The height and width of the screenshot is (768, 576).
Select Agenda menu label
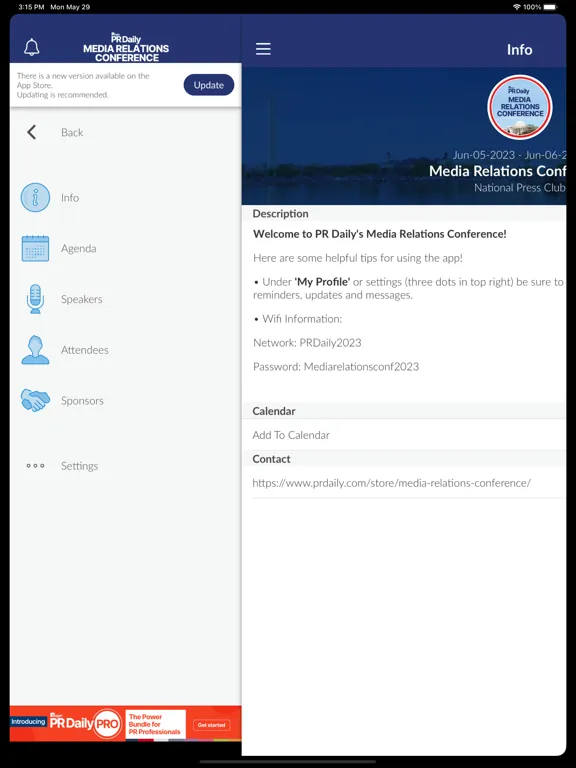(x=78, y=248)
